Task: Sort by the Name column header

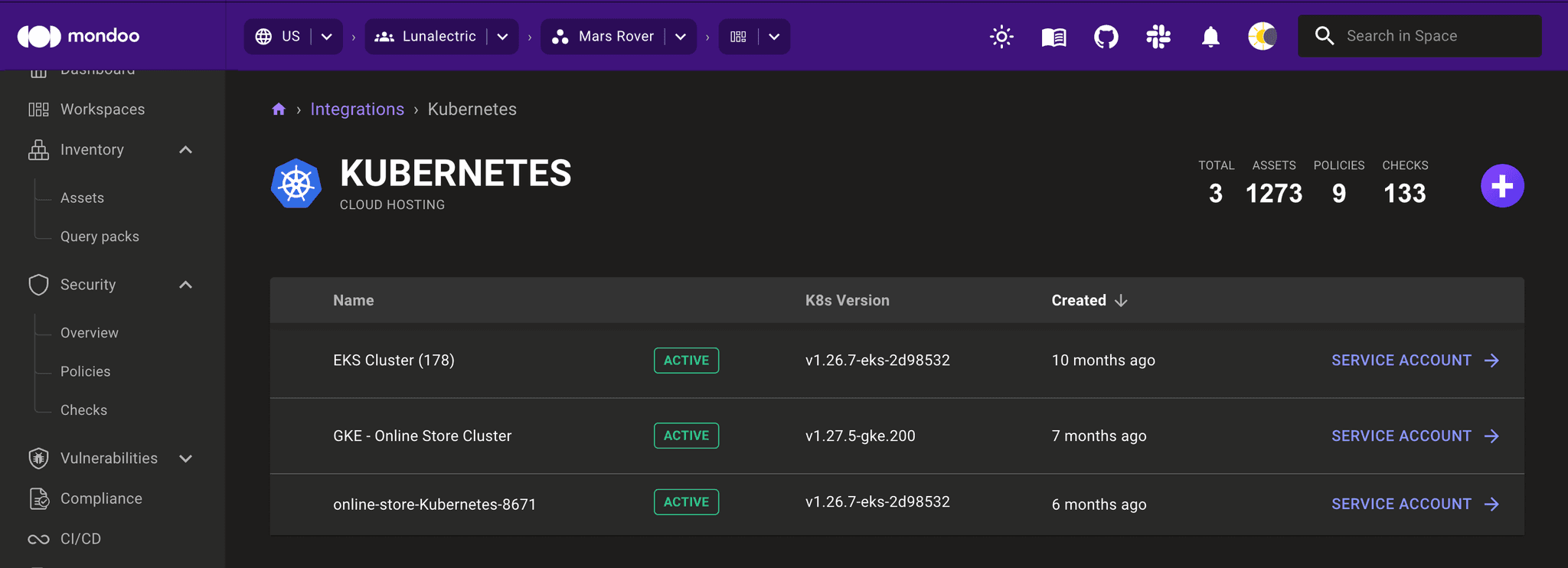Action: [x=354, y=301]
